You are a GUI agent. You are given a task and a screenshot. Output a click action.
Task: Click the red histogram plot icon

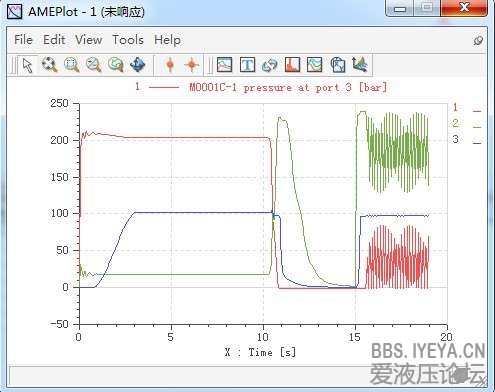[x=292, y=65]
